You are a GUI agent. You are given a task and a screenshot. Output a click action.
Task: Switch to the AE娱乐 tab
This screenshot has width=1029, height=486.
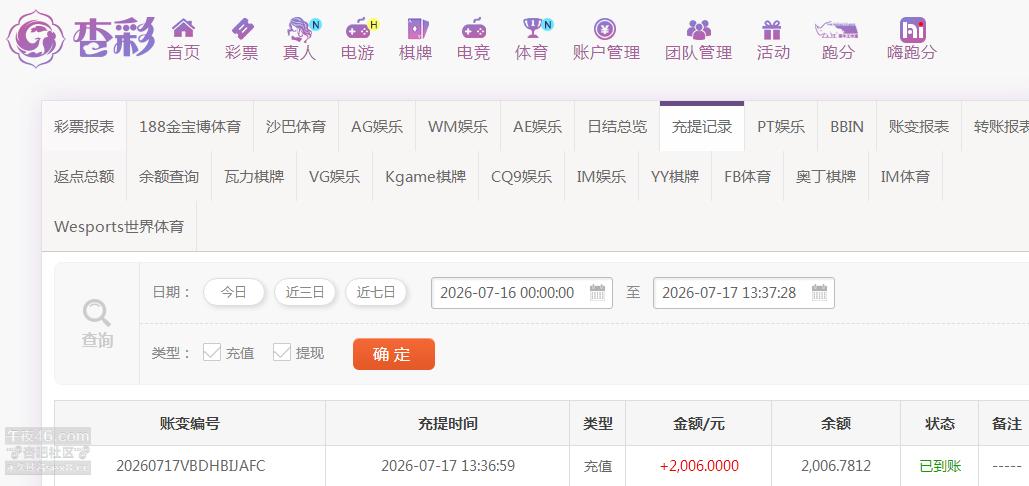click(x=537, y=127)
